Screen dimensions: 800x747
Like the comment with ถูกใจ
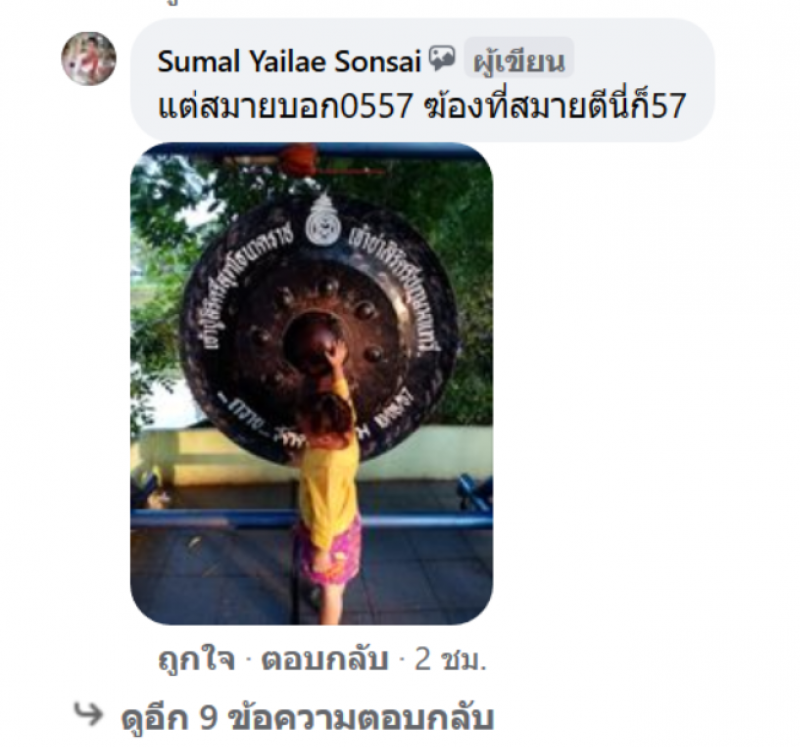tap(197, 659)
